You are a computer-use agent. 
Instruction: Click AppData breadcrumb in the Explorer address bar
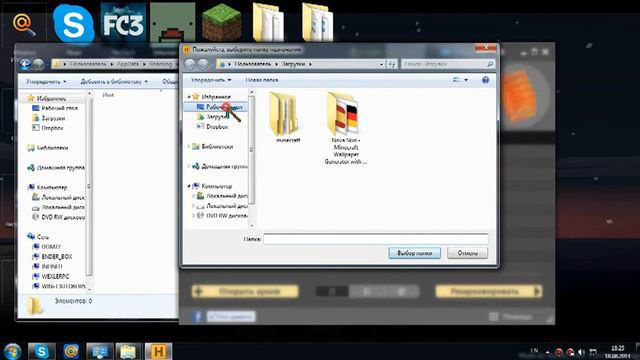tap(128, 64)
